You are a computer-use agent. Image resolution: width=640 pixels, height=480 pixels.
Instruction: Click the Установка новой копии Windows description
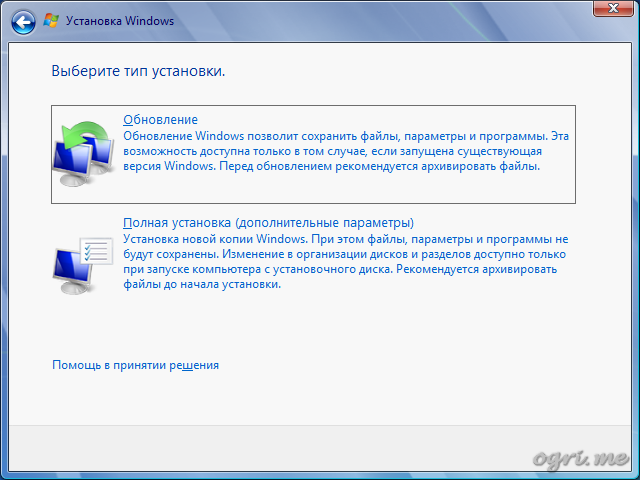(346, 262)
